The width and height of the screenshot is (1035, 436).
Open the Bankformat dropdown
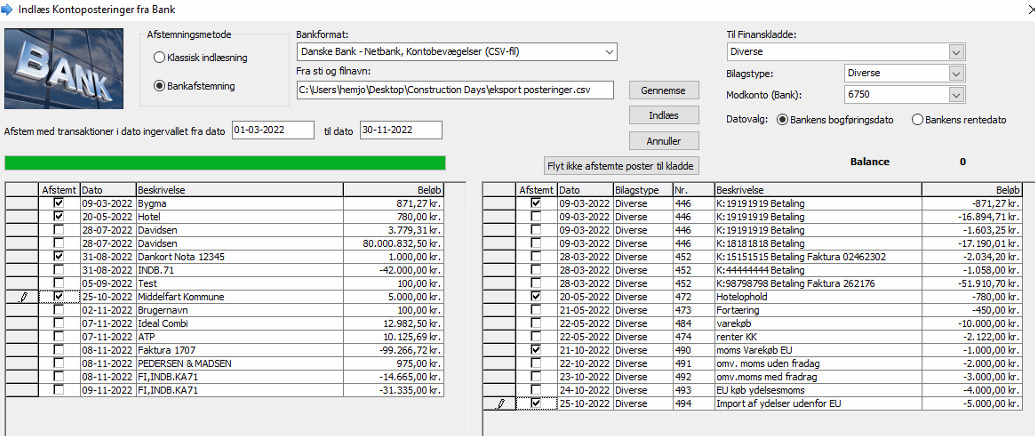[x=609, y=52]
